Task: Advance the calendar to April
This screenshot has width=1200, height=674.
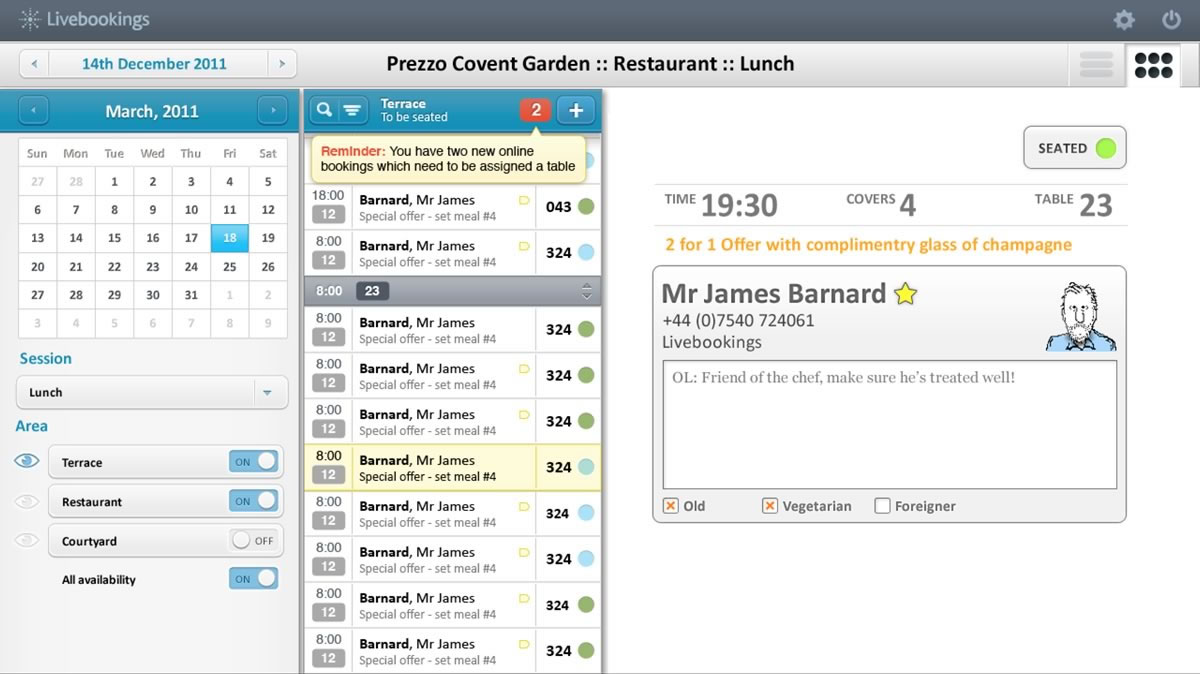Action: coord(272,110)
